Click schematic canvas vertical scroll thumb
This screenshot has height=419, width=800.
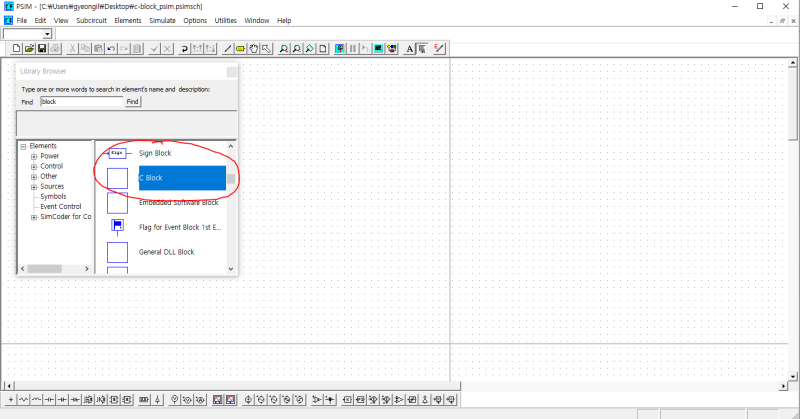792,105
